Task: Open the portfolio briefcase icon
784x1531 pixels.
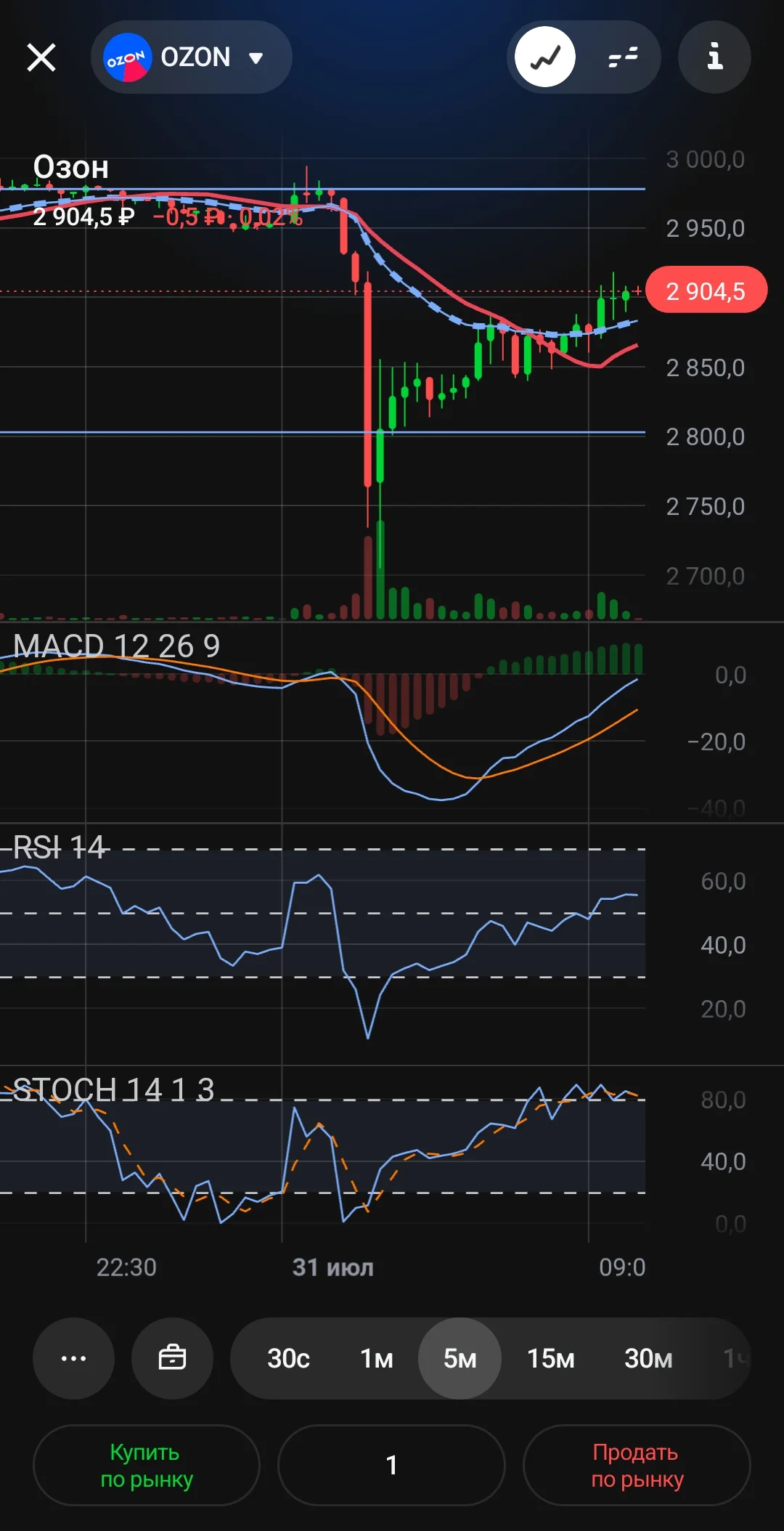Action: [172, 1358]
